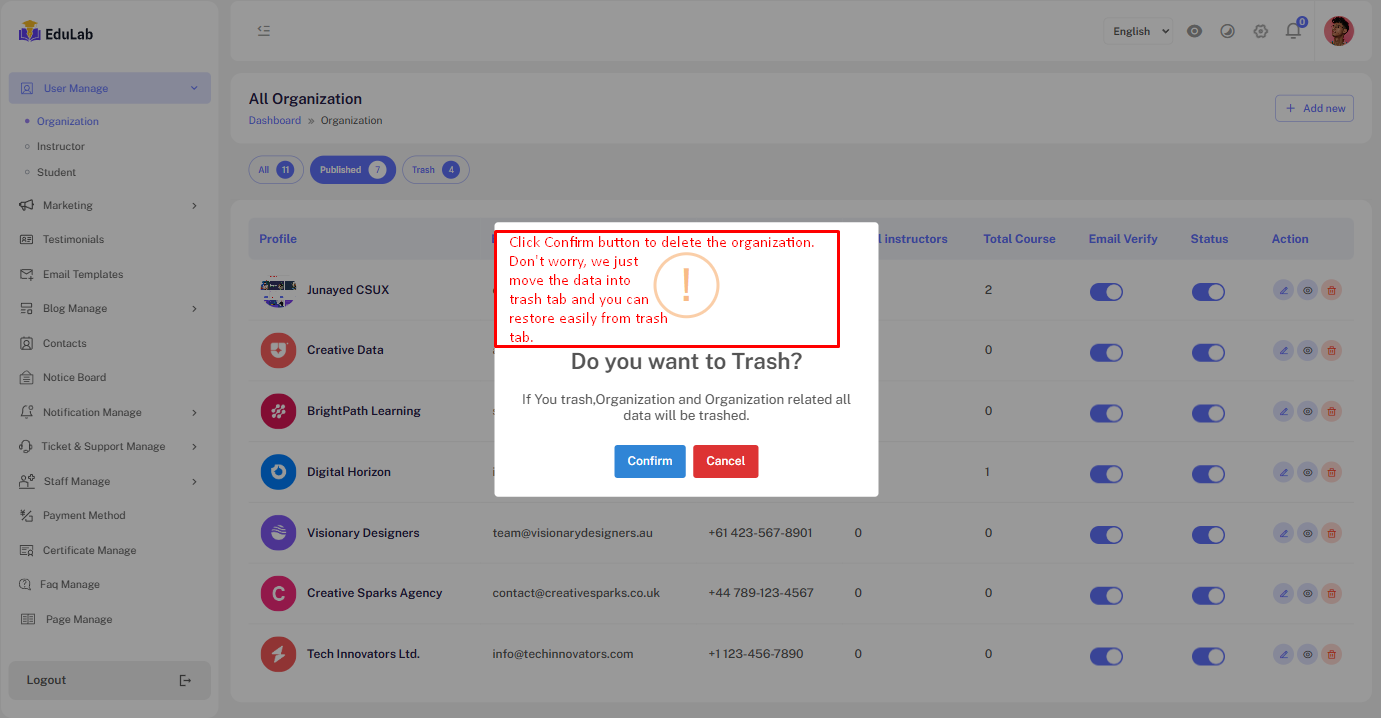Click the red Cancel button

point(725,461)
